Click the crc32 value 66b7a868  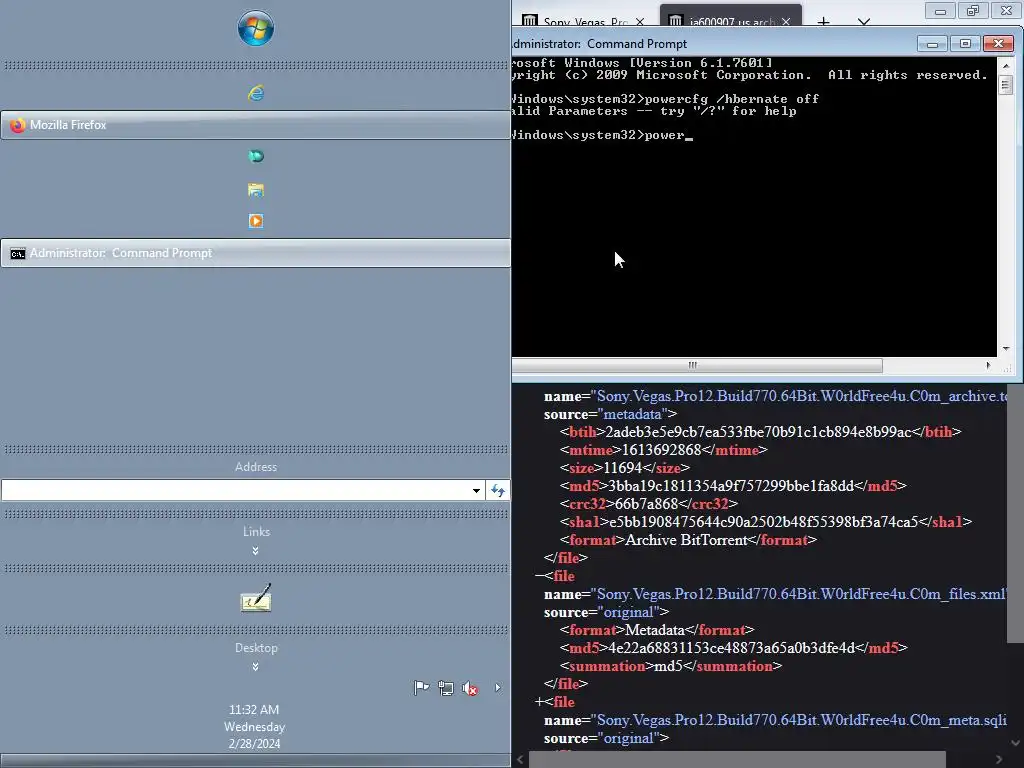click(x=647, y=504)
